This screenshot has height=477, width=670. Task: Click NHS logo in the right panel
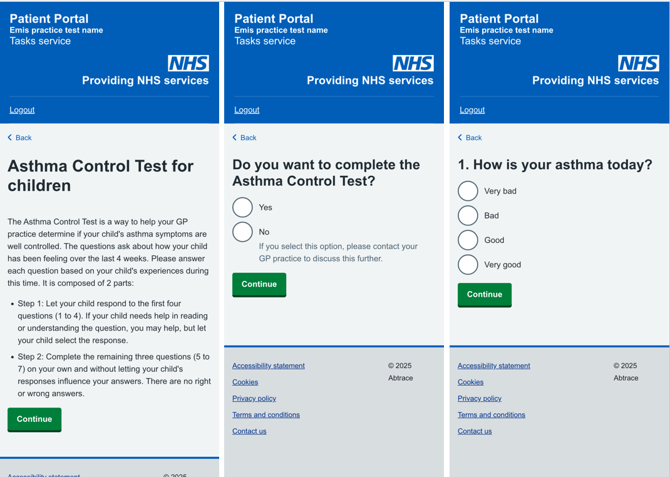638,63
